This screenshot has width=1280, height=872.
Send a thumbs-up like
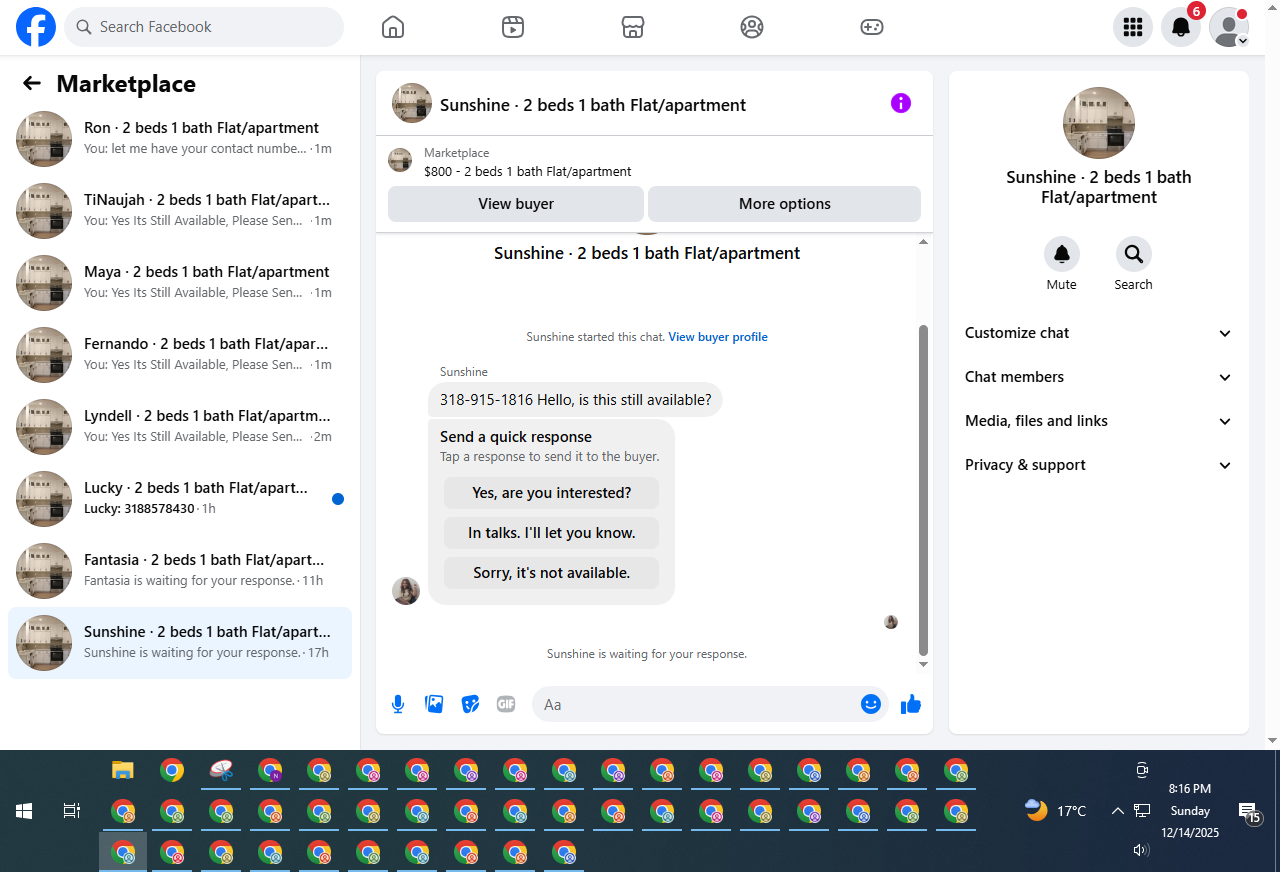click(x=911, y=704)
